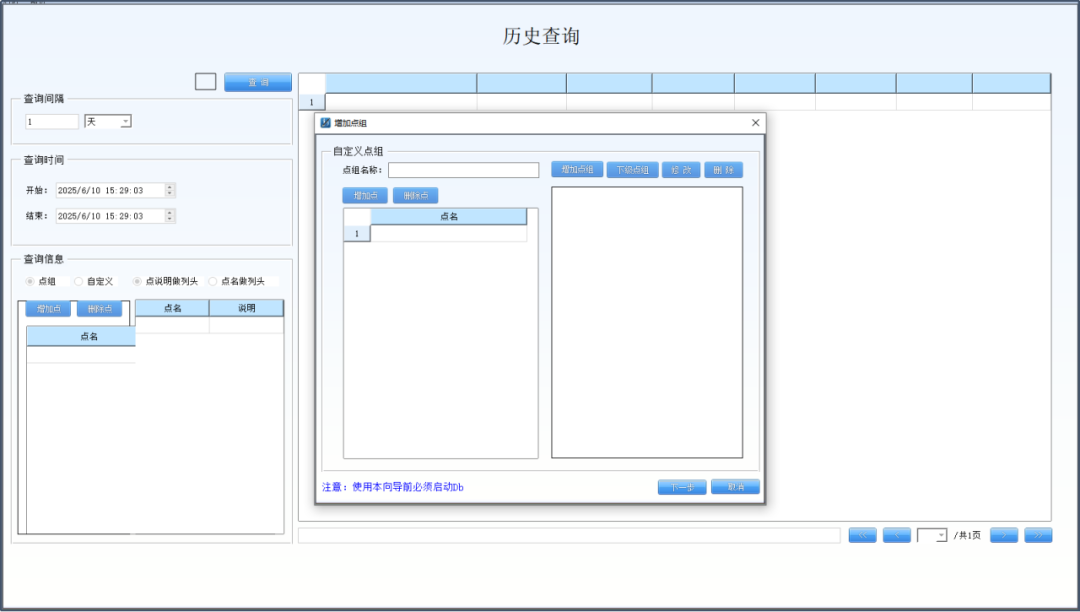1080x612 pixels.
Task: Select row 1 header in results grid
Action: [311, 102]
